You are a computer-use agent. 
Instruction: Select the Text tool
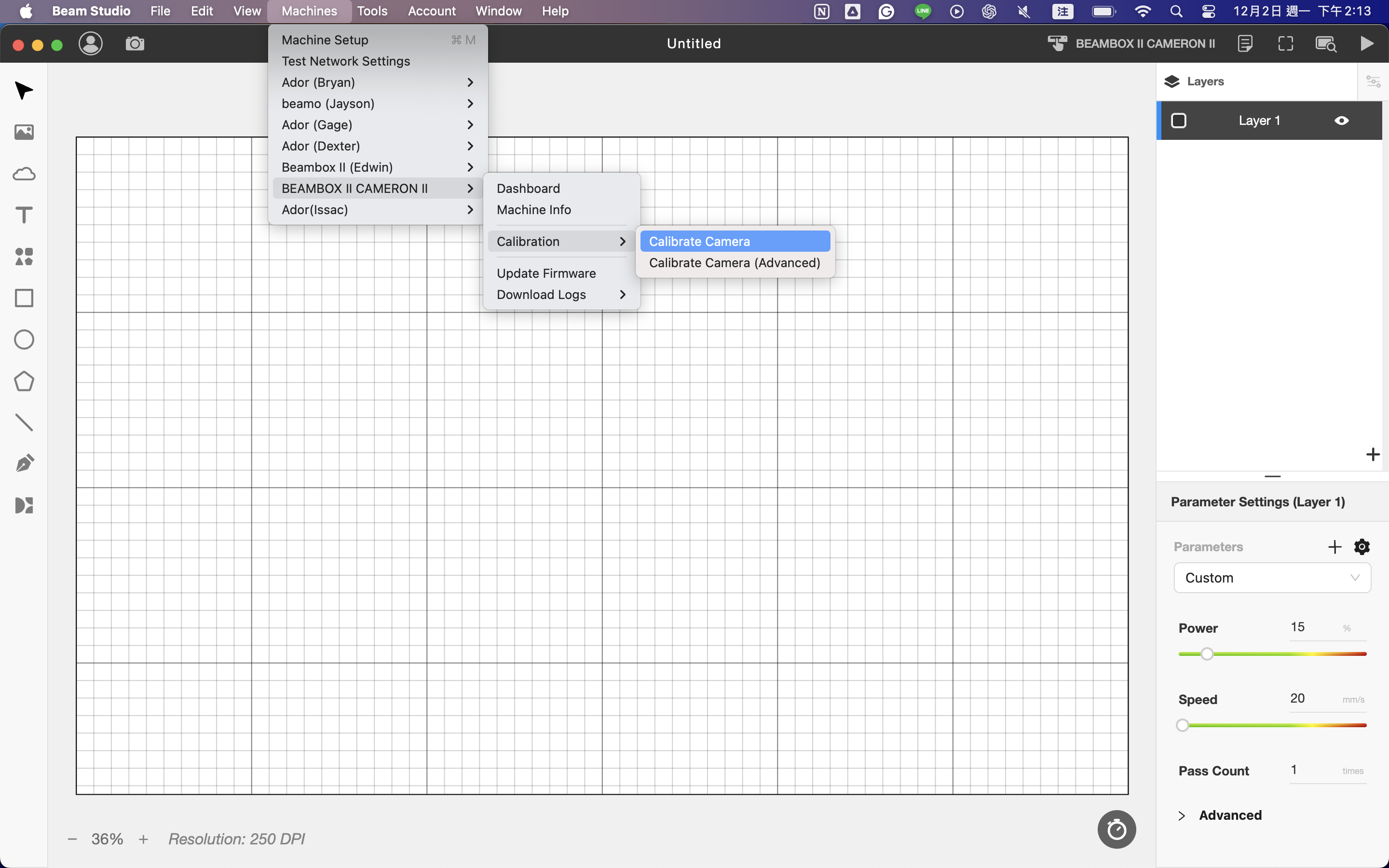pyautogui.click(x=24, y=215)
